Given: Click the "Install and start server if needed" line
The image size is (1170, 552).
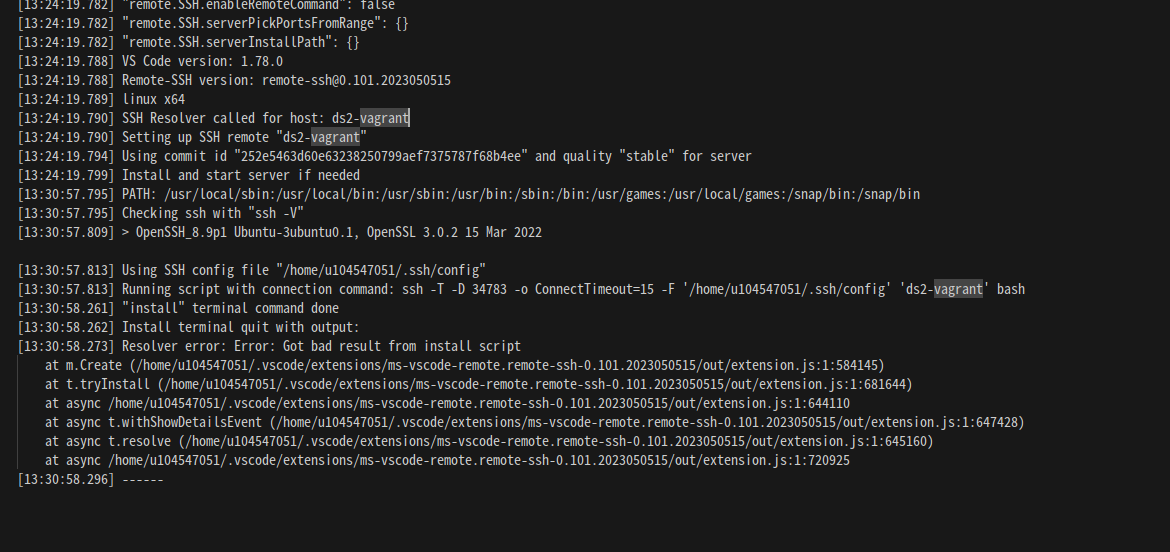Looking at the screenshot, I should point(189,175).
